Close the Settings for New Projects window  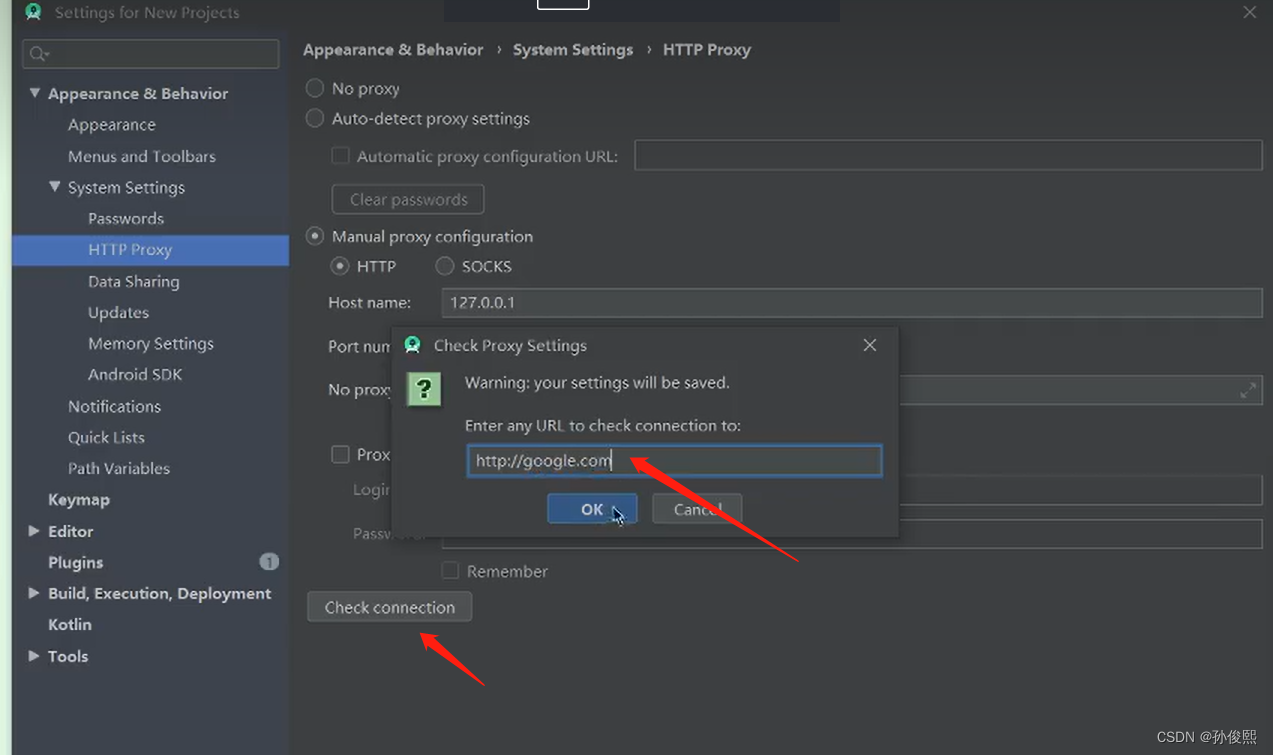(x=1250, y=12)
